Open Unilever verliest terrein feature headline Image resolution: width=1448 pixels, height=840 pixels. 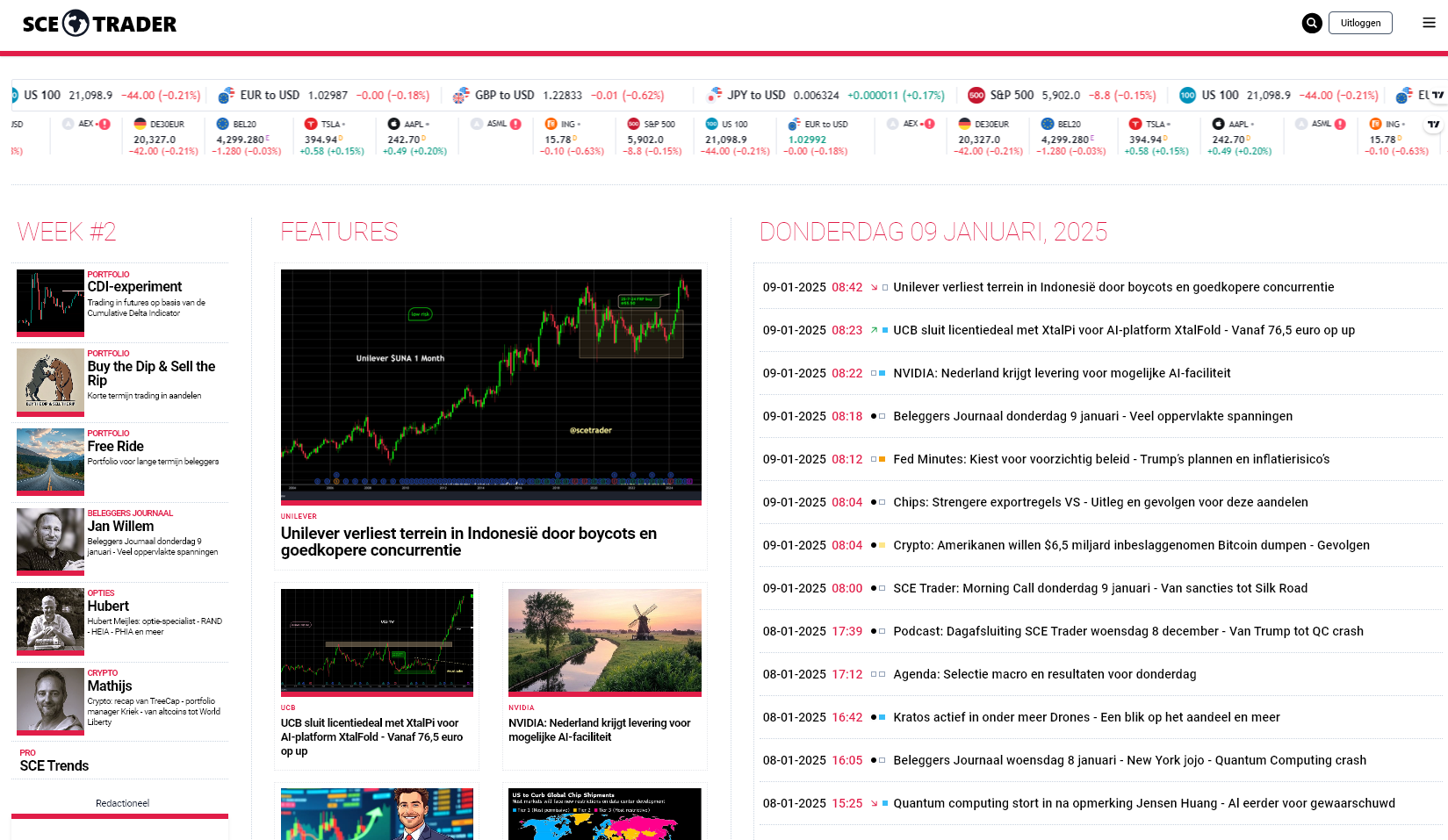click(x=469, y=542)
